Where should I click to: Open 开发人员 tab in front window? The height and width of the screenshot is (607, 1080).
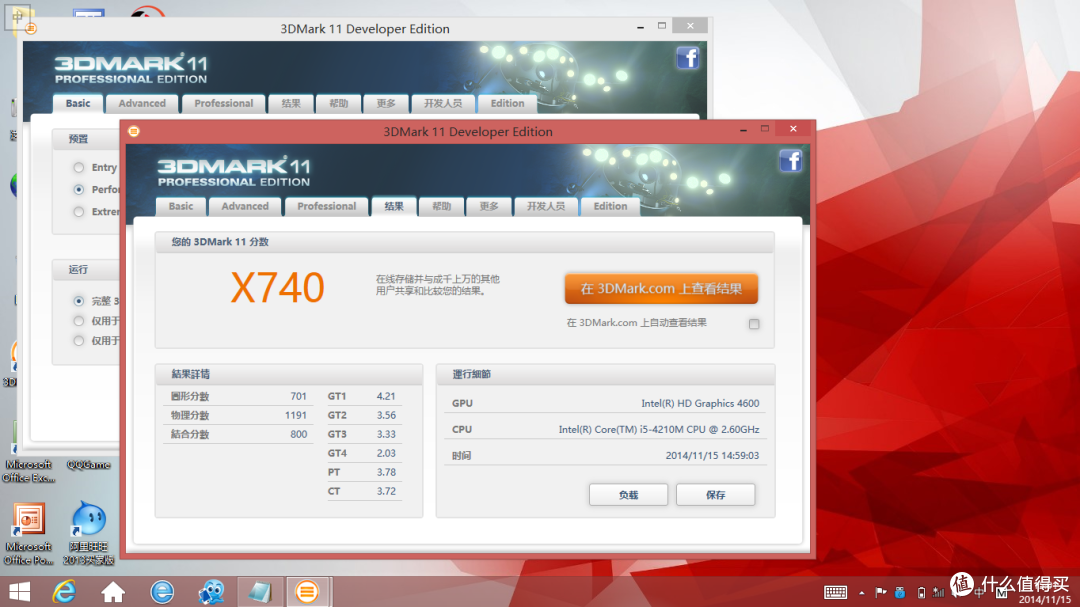546,206
